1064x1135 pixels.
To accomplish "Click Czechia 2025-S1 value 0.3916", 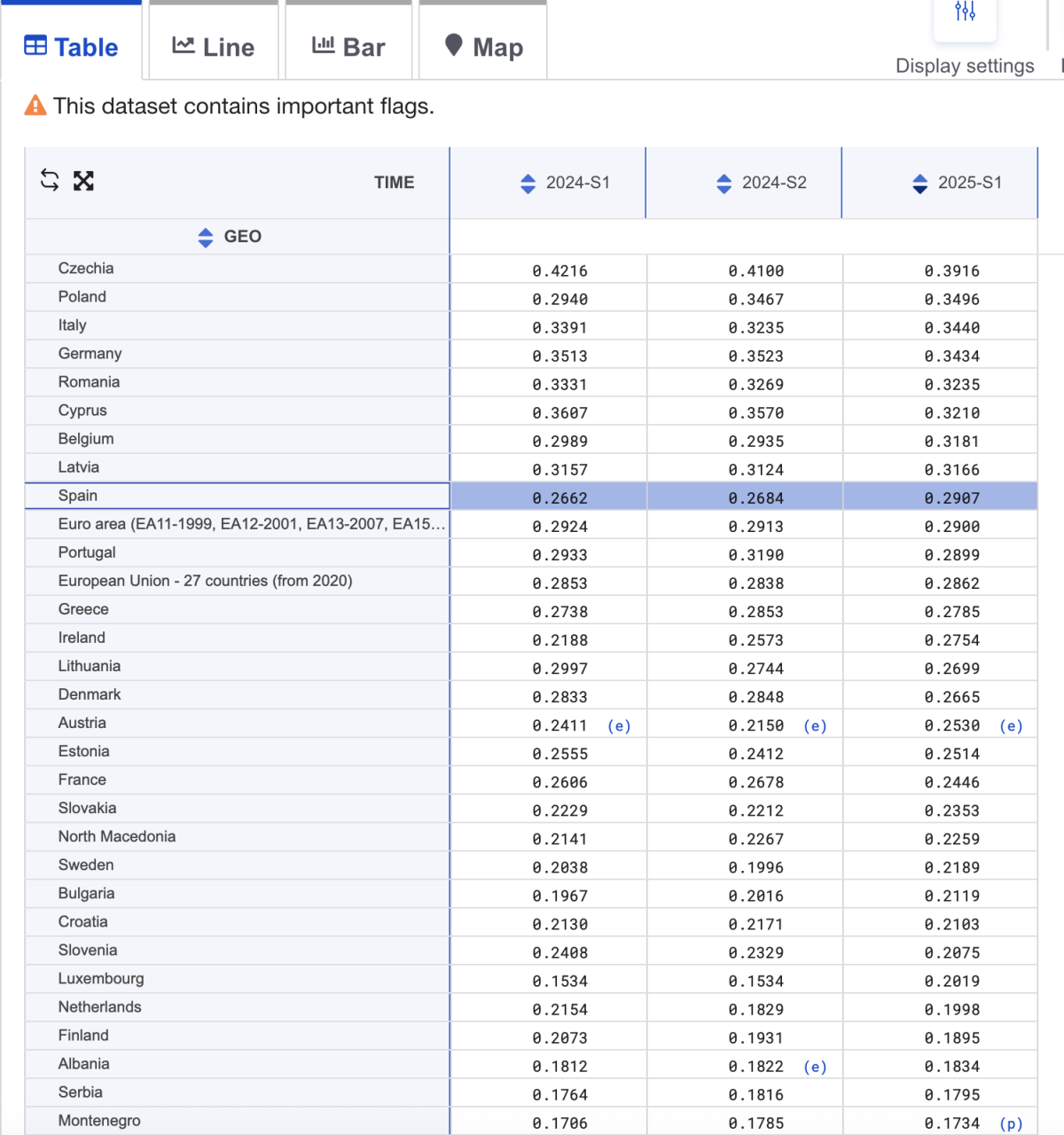I will (951, 271).
